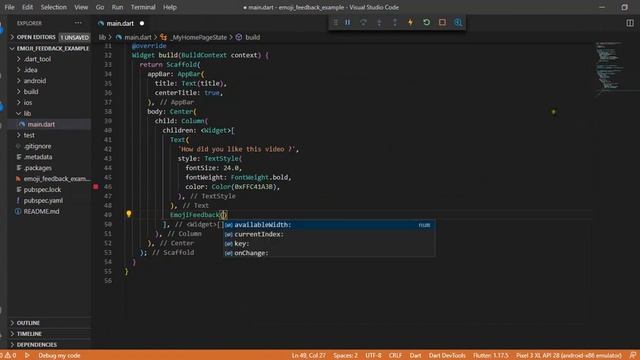This screenshot has height=360, width=640.
Task: Open the Selection menu
Action: coord(53,7)
